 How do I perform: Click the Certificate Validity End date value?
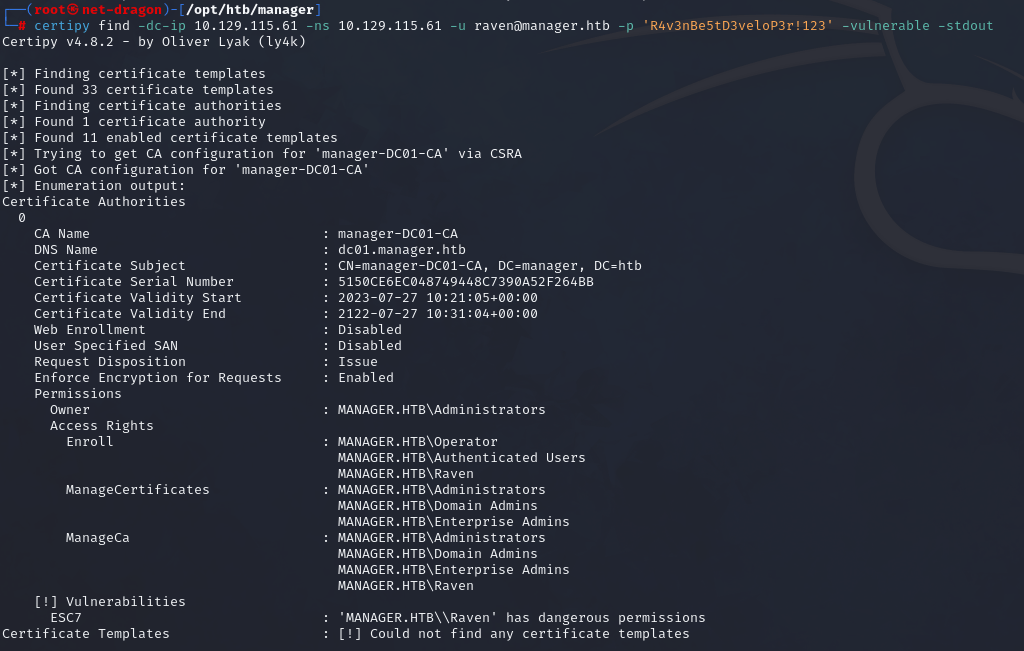coord(437,313)
